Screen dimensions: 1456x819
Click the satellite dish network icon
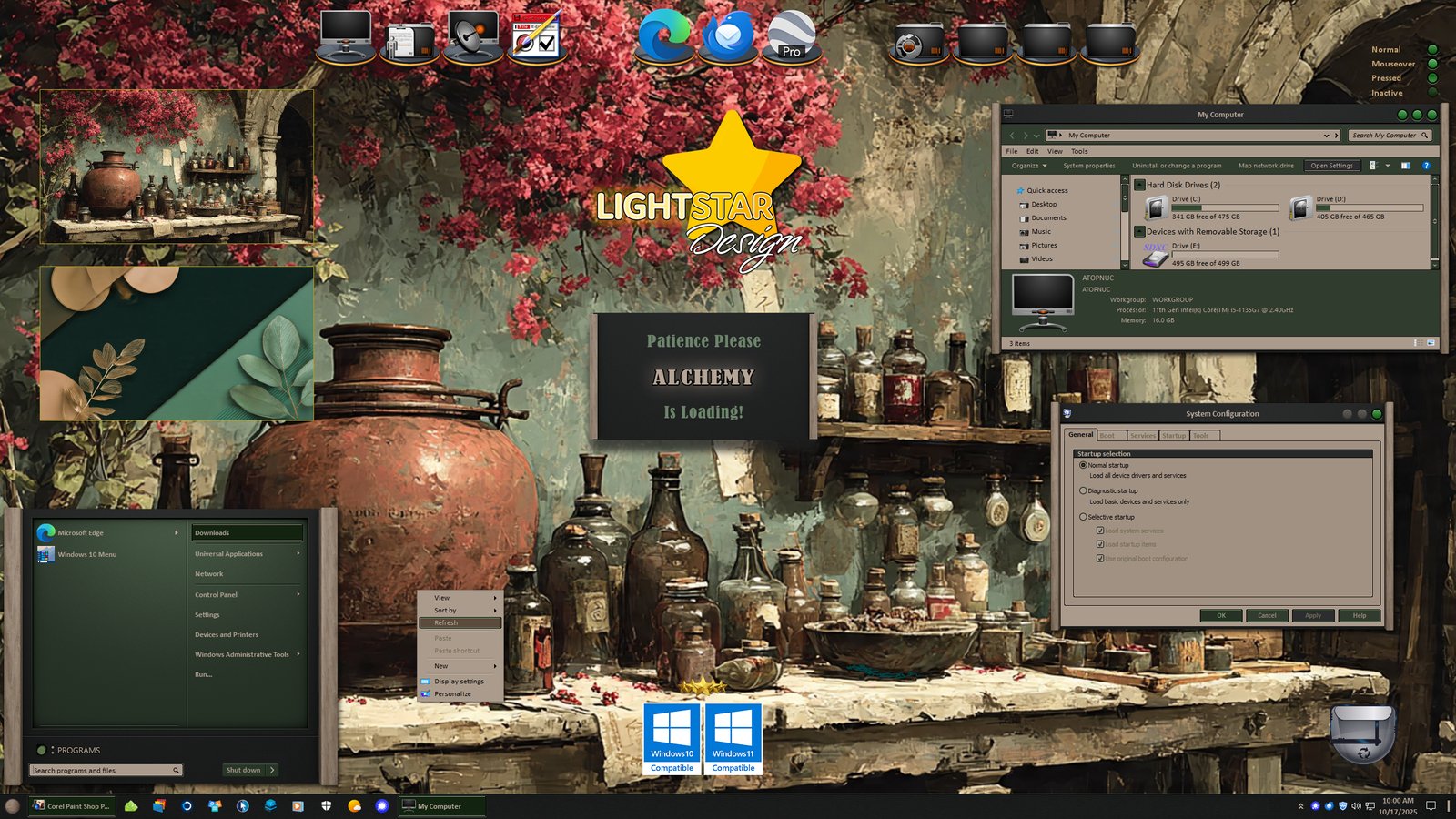[x=472, y=36]
